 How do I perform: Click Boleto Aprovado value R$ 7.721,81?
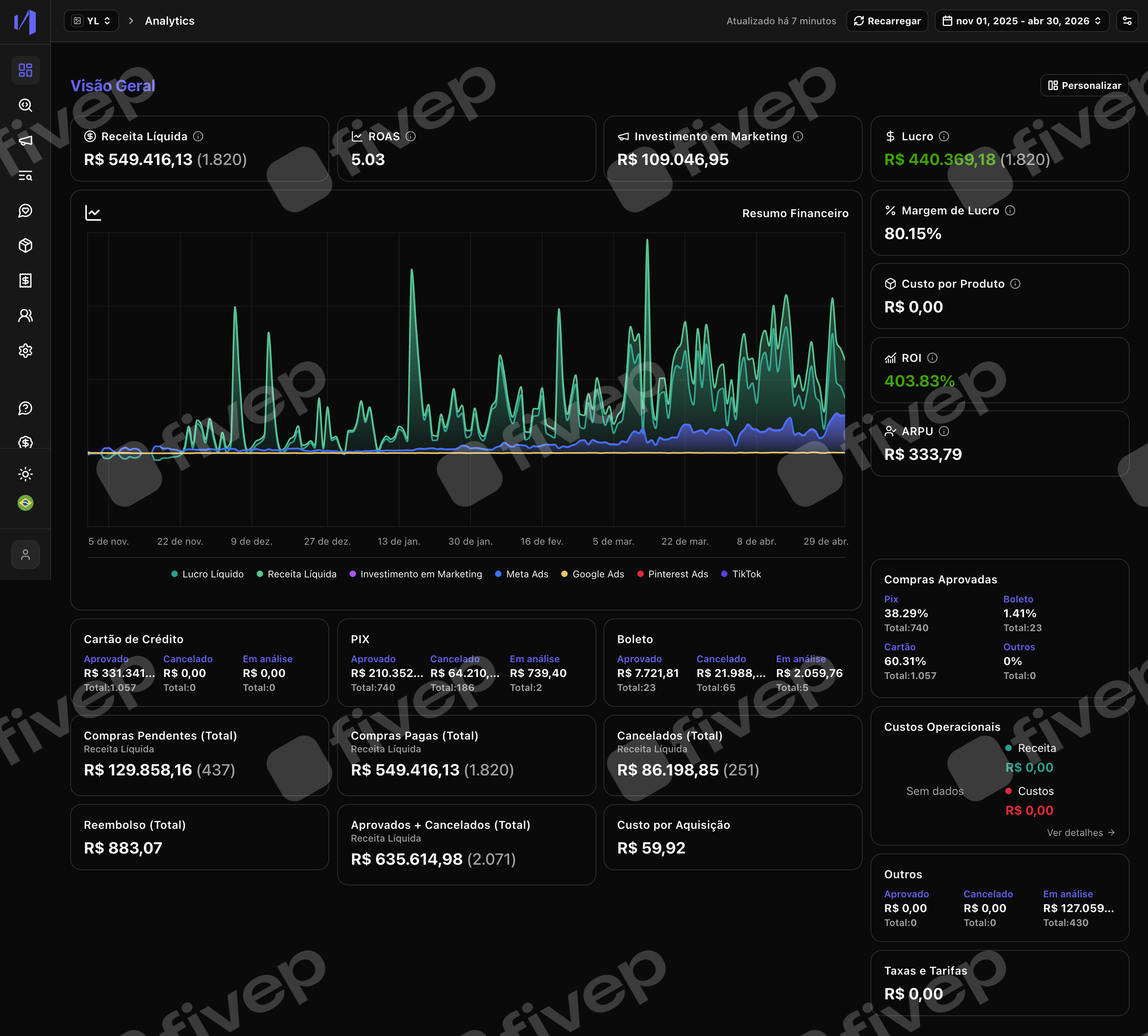click(x=647, y=673)
